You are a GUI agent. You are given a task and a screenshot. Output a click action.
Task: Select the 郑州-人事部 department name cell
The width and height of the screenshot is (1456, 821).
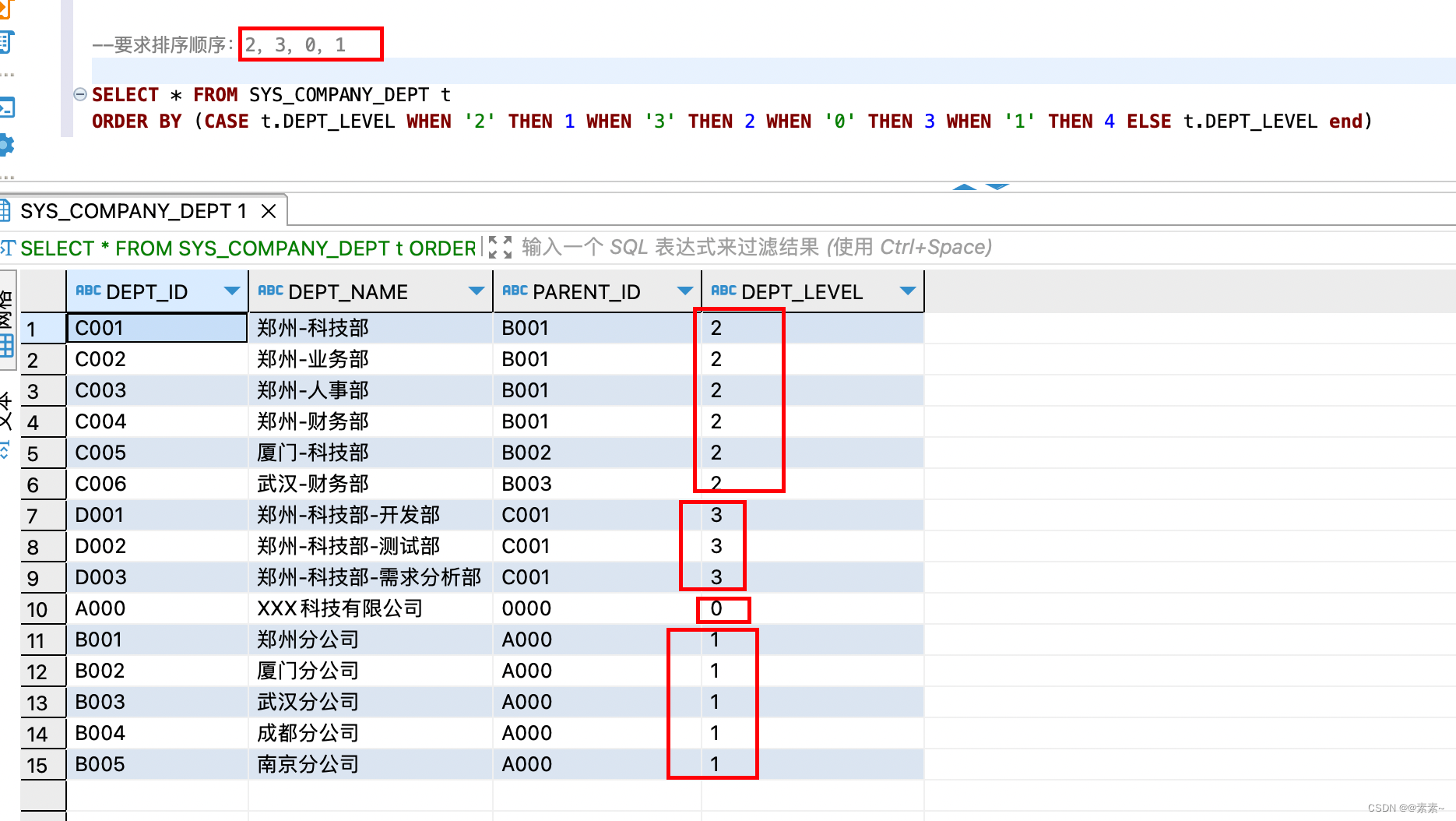(371, 390)
